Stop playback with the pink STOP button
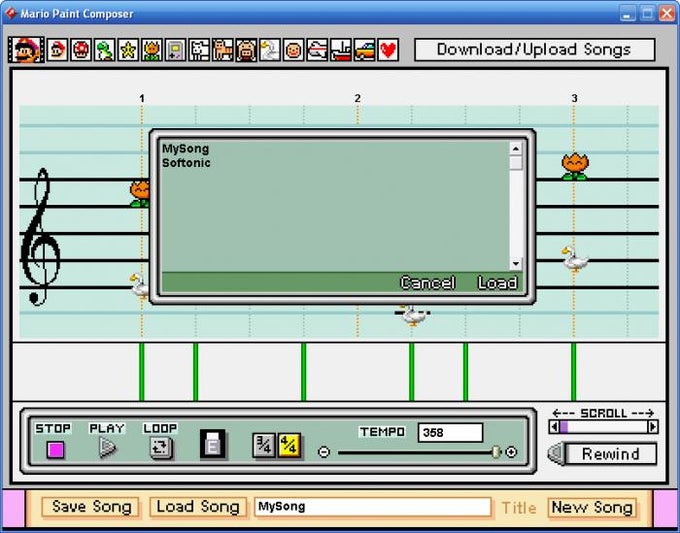This screenshot has width=680, height=533. (56, 450)
